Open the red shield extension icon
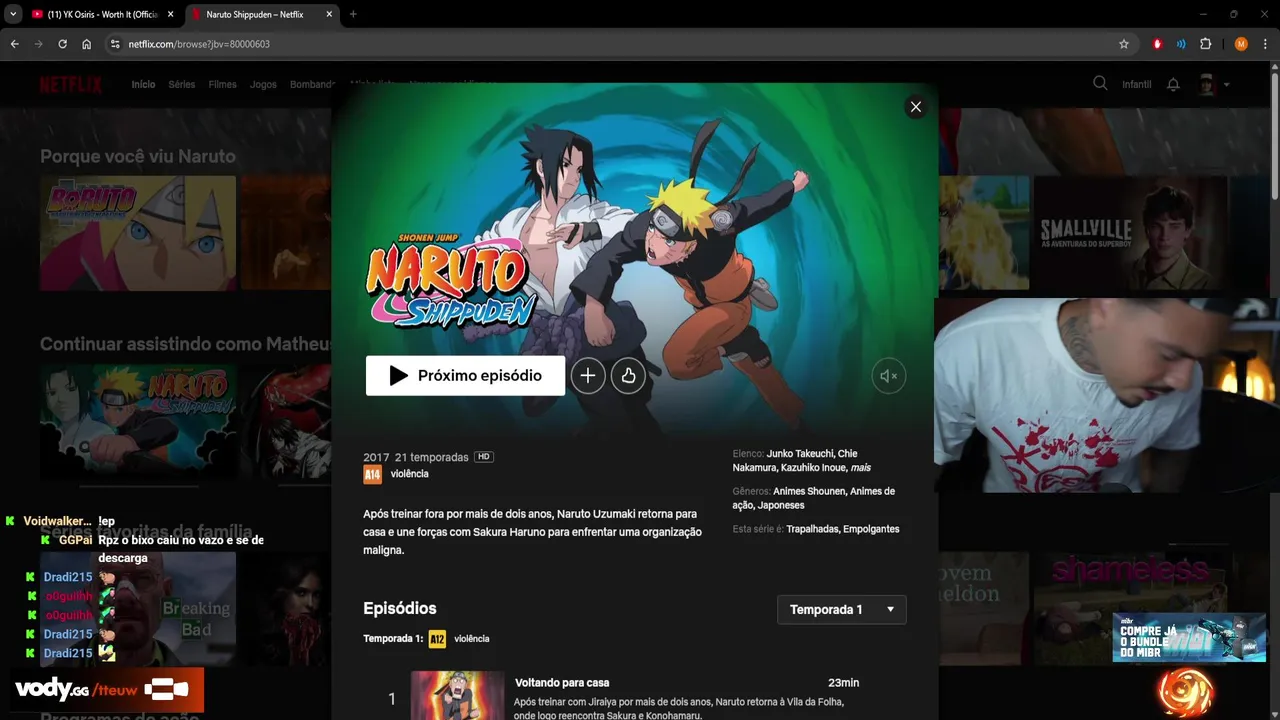The image size is (1280, 720). [1157, 44]
